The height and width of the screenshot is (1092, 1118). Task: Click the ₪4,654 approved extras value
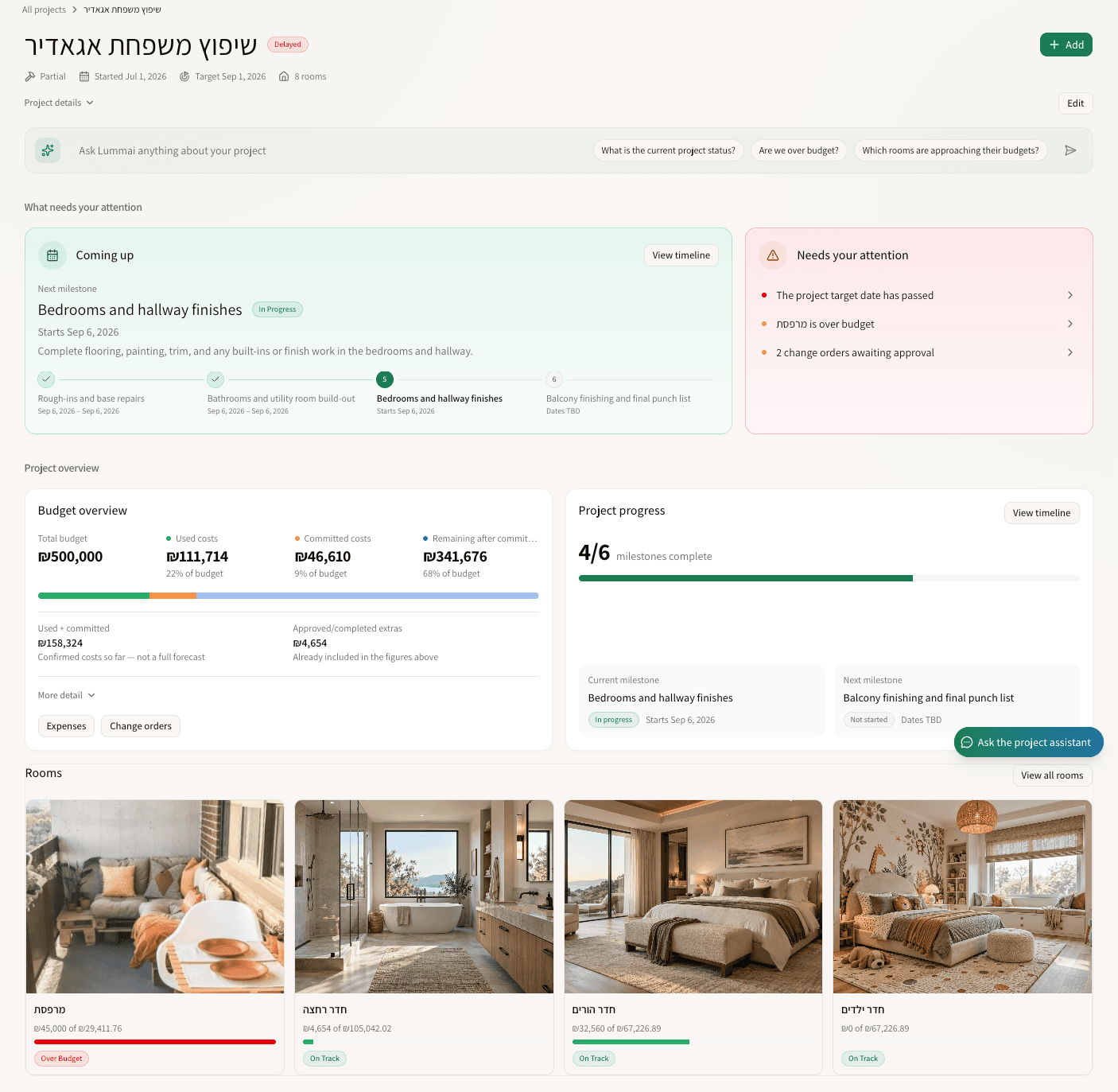click(x=310, y=643)
